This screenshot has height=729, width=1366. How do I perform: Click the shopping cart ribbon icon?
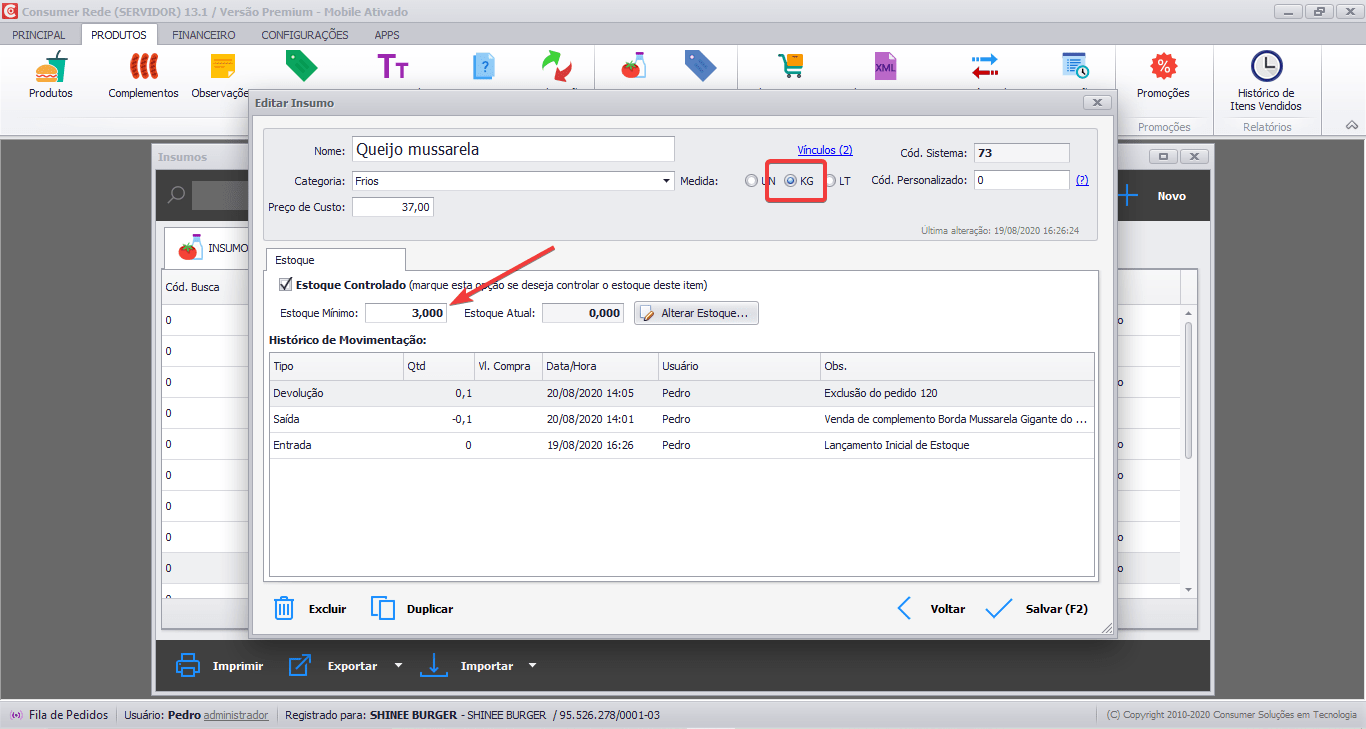point(790,66)
